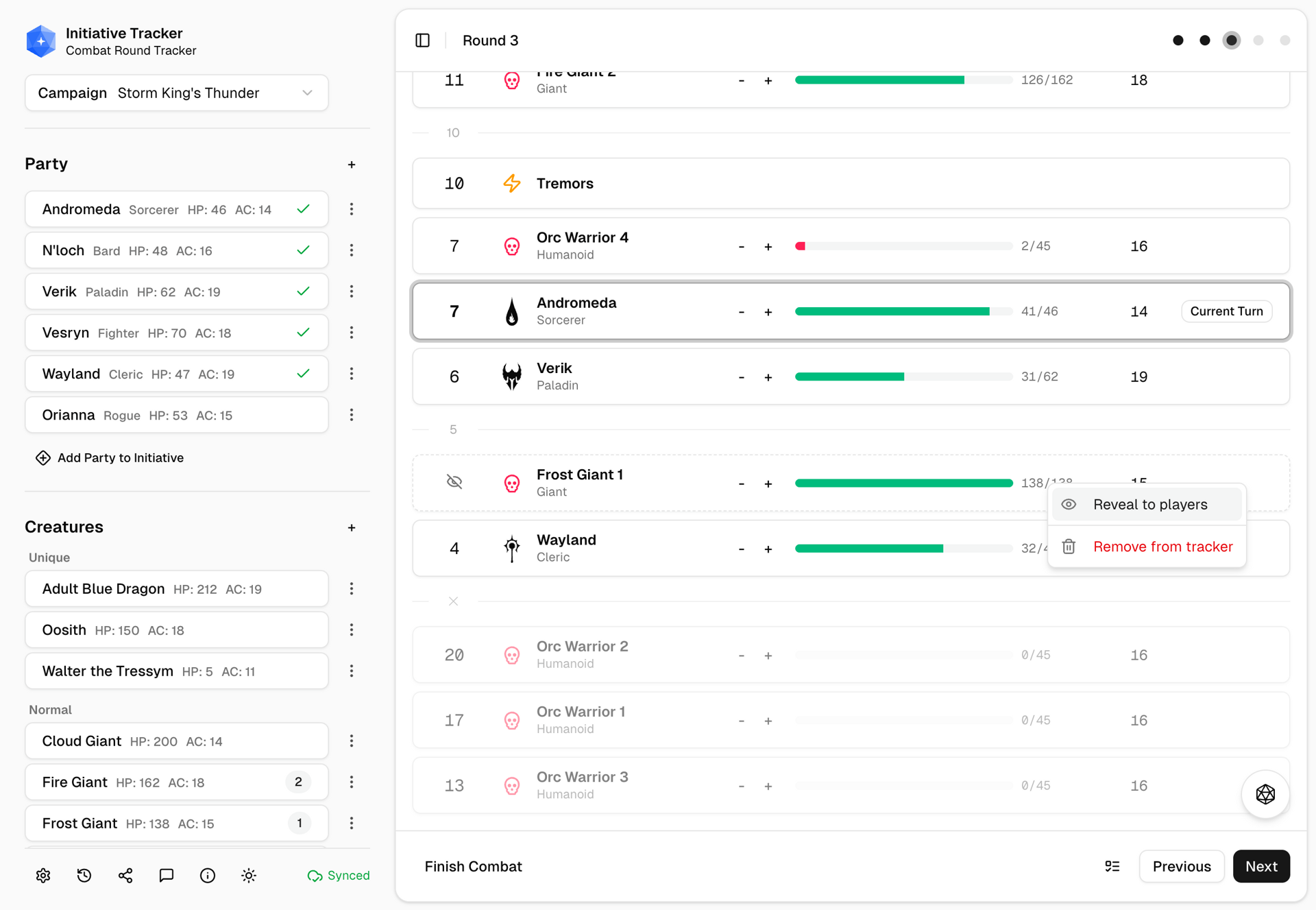Open the settings gear in bottom toolbar
This screenshot has height=910, width=1316.
43,875
